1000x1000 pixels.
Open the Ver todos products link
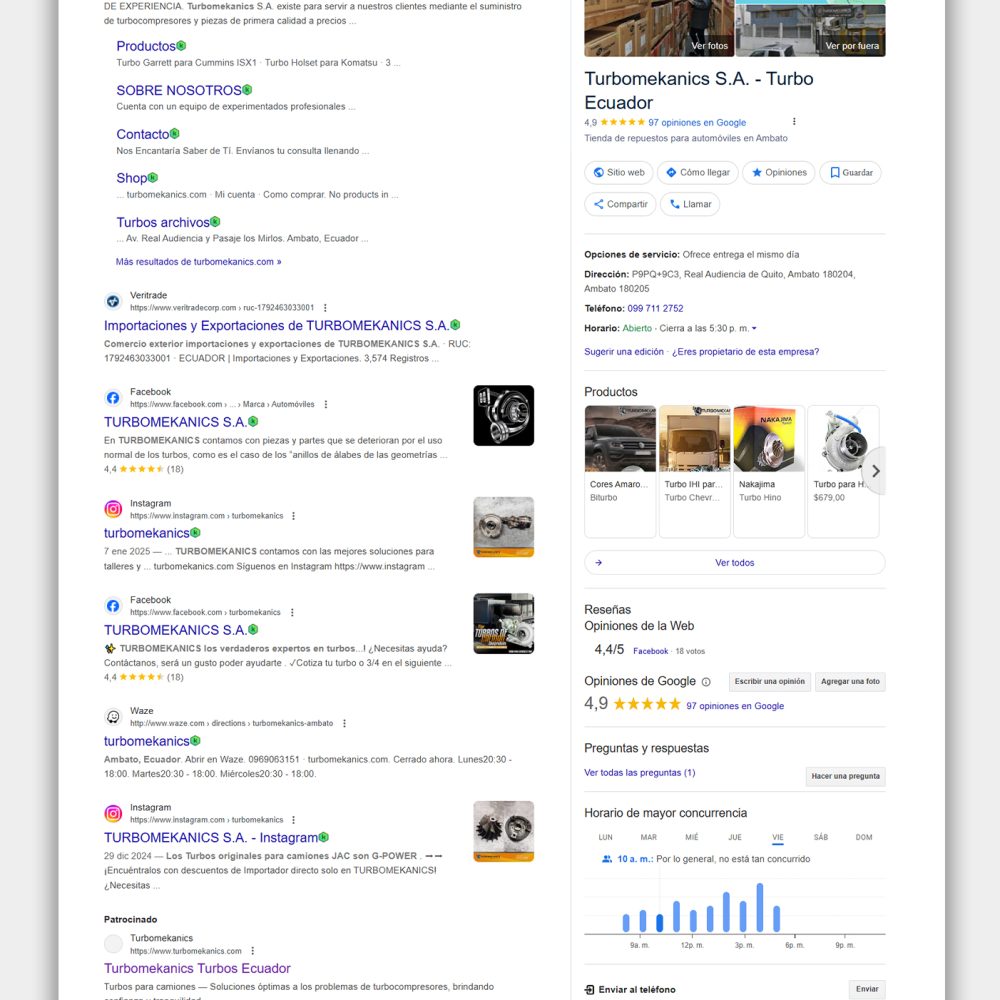735,562
